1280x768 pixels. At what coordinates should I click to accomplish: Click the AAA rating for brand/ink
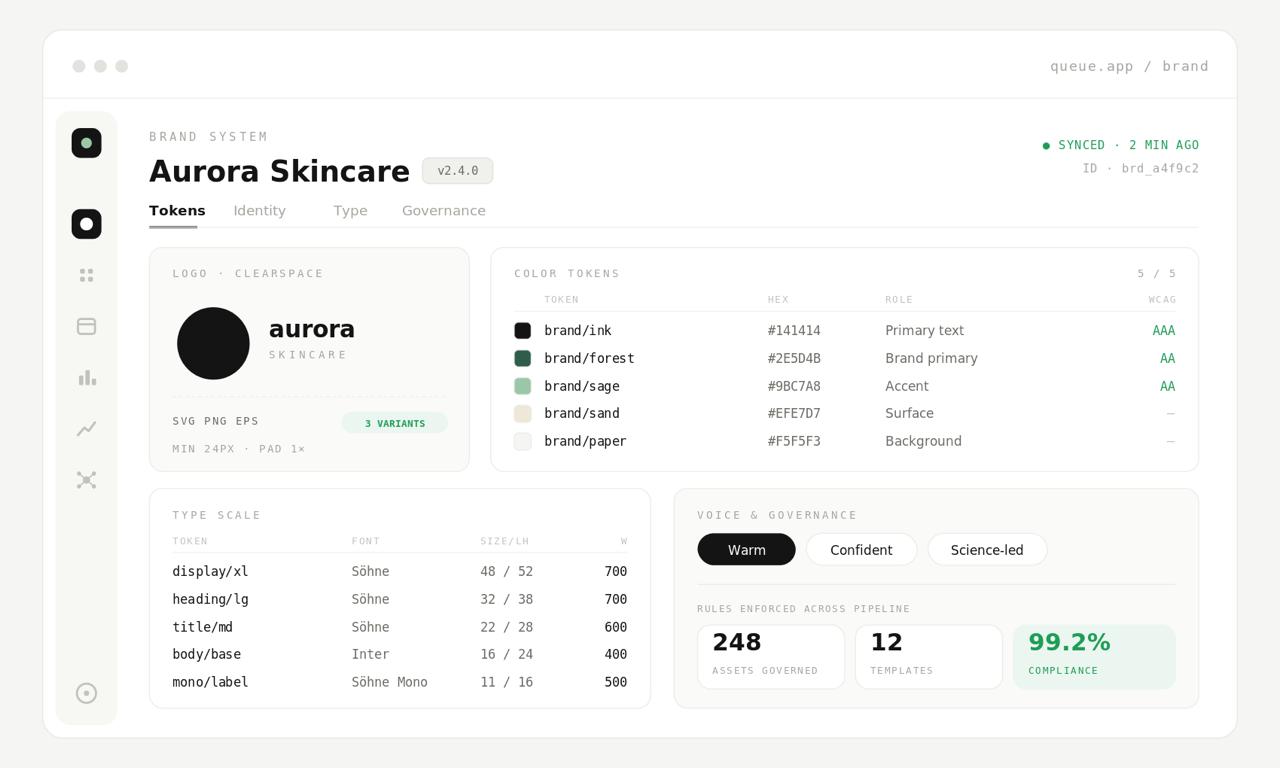[1163, 331]
